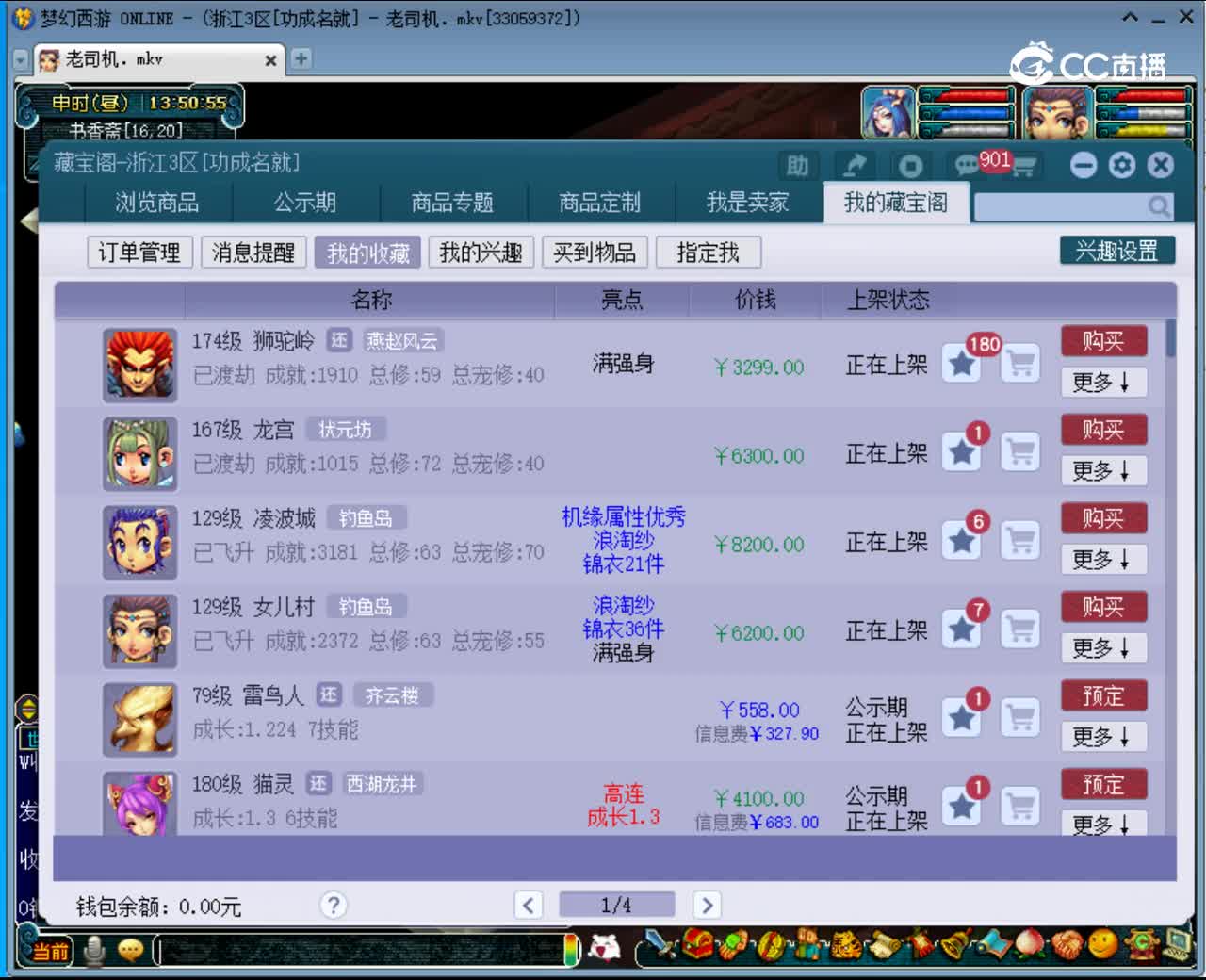Toggle favorite star for 79级 雷鸟人 listing
Image resolution: width=1206 pixels, height=980 pixels.
click(x=962, y=718)
